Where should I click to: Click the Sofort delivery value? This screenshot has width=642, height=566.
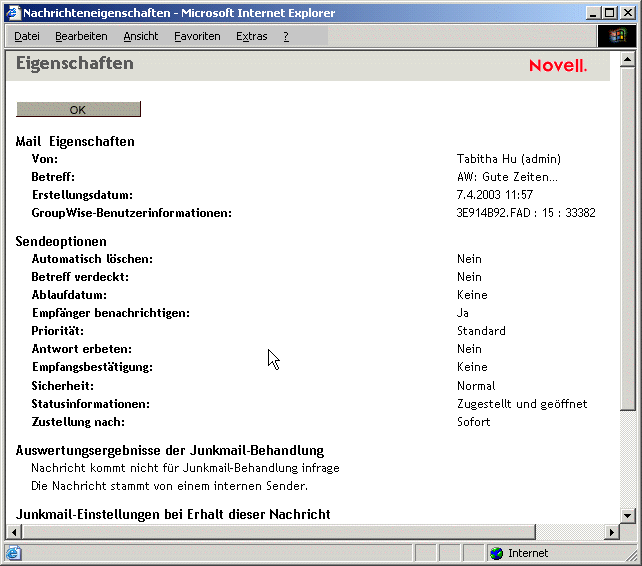(x=473, y=422)
